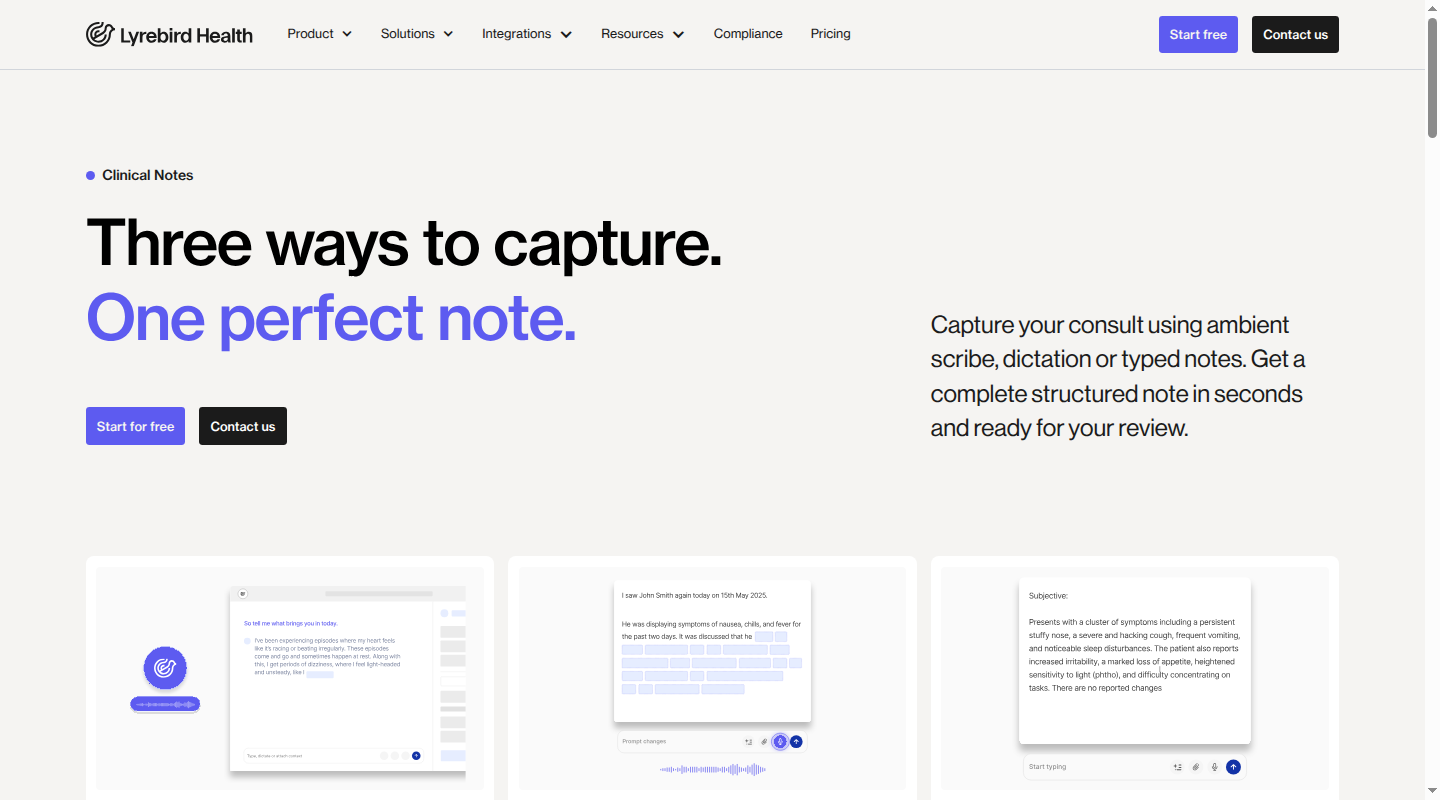Click the paperclip in the Start typing bar
Viewport: 1440px width, 800px height.
(1196, 767)
